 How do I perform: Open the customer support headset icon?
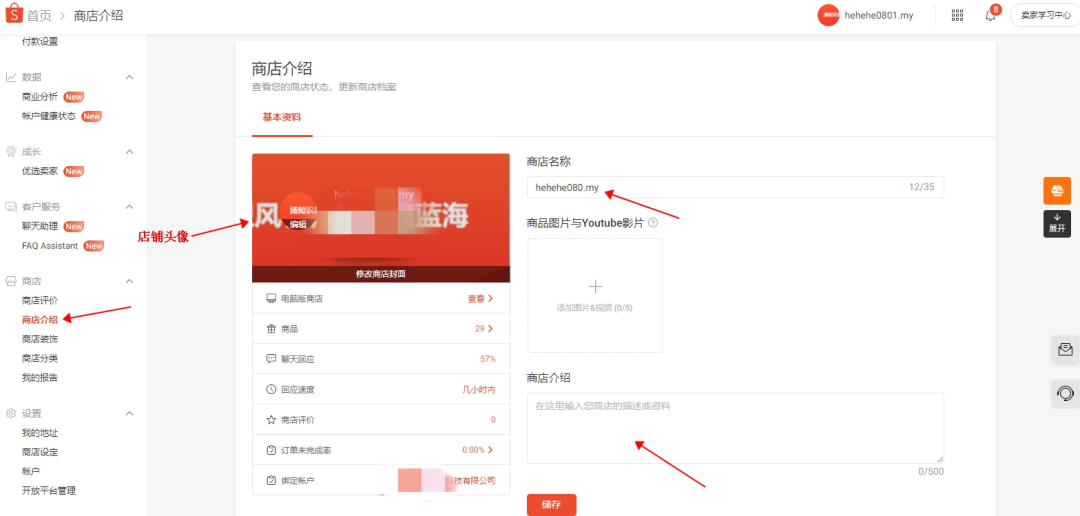[x=1065, y=393]
